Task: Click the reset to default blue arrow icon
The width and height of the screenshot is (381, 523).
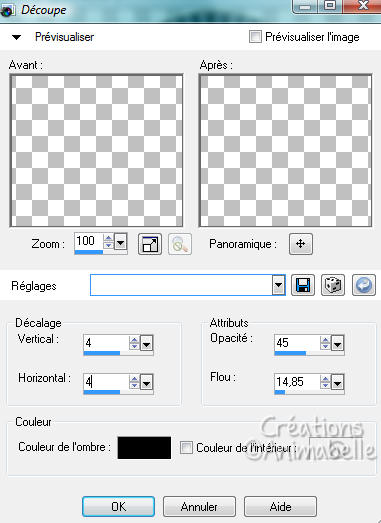Action: coord(364,285)
